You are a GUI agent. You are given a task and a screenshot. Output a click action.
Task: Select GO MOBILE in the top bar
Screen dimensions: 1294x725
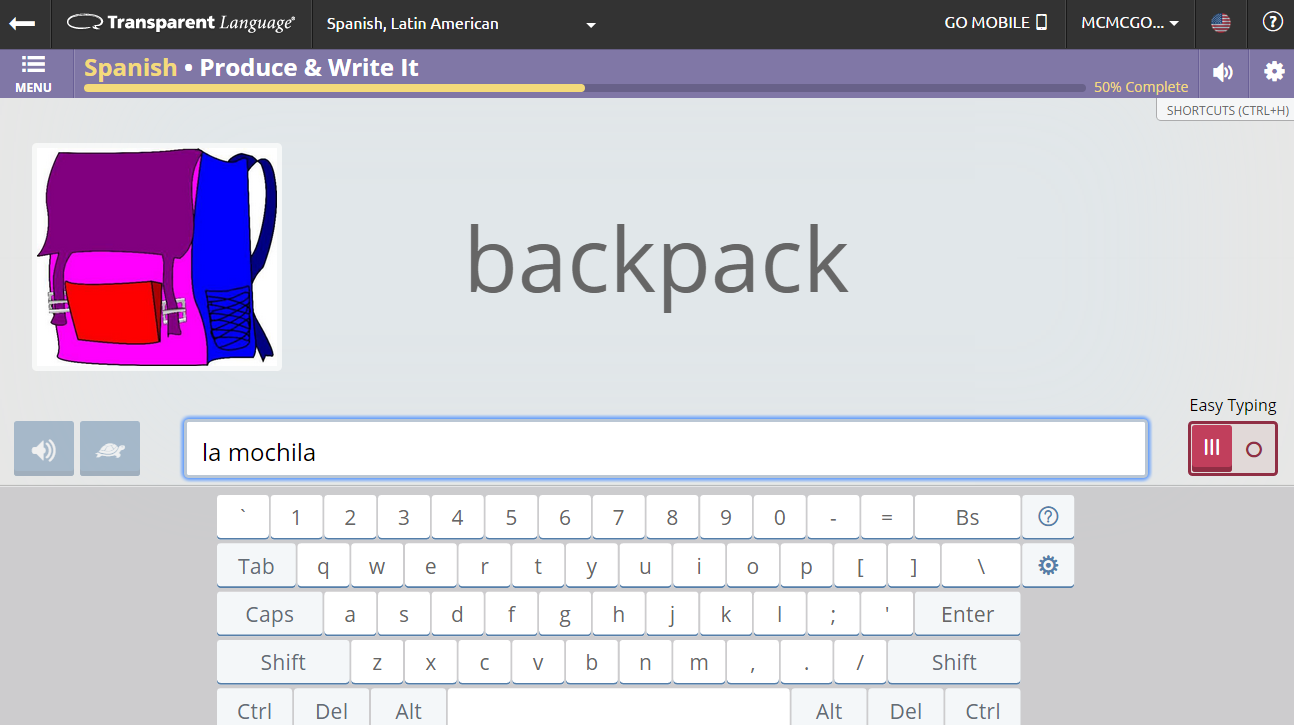click(x=996, y=21)
